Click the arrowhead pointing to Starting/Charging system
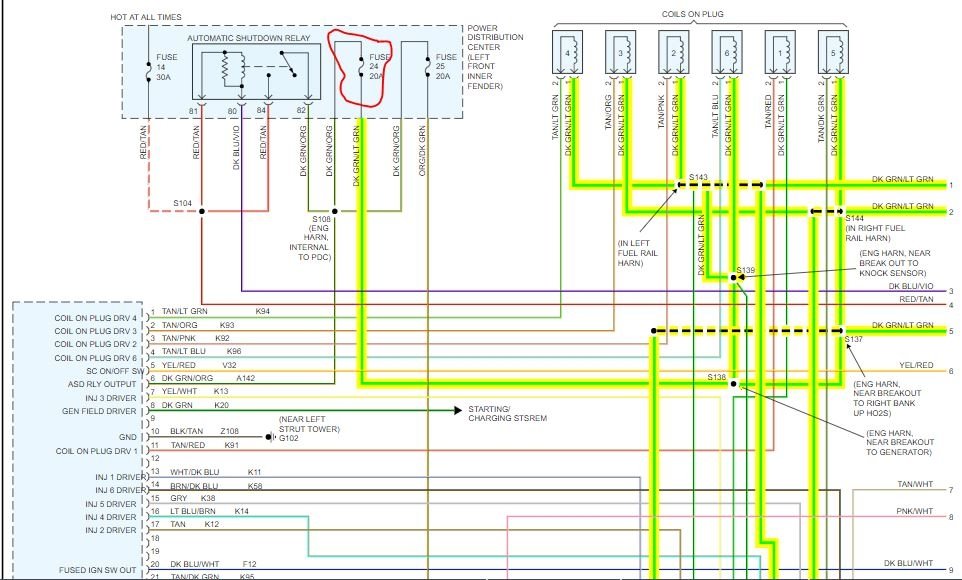This screenshot has width=962, height=580. click(x=458, y=410)
